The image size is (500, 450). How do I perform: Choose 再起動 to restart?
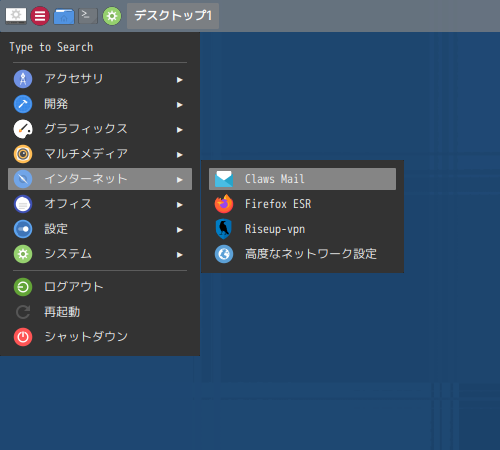pyautogui.click(x=100, y=312)
